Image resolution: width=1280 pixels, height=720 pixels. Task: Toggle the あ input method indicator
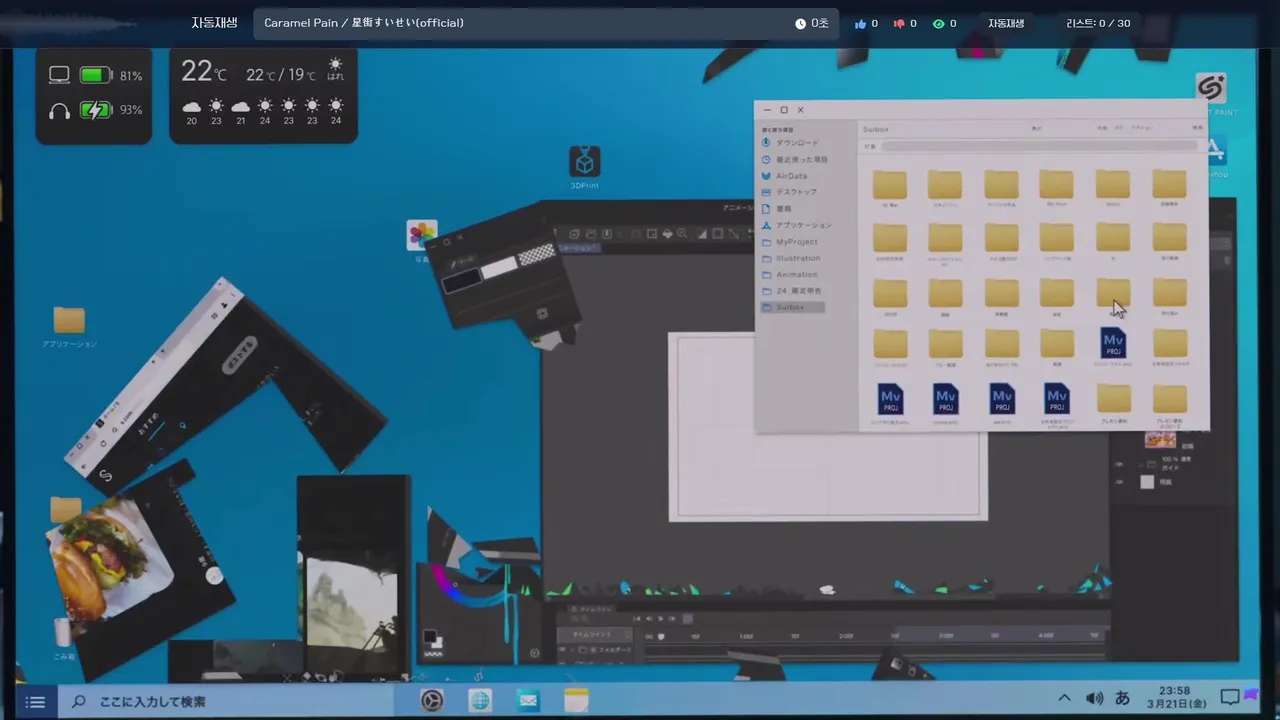click(x=1122, y=698)
